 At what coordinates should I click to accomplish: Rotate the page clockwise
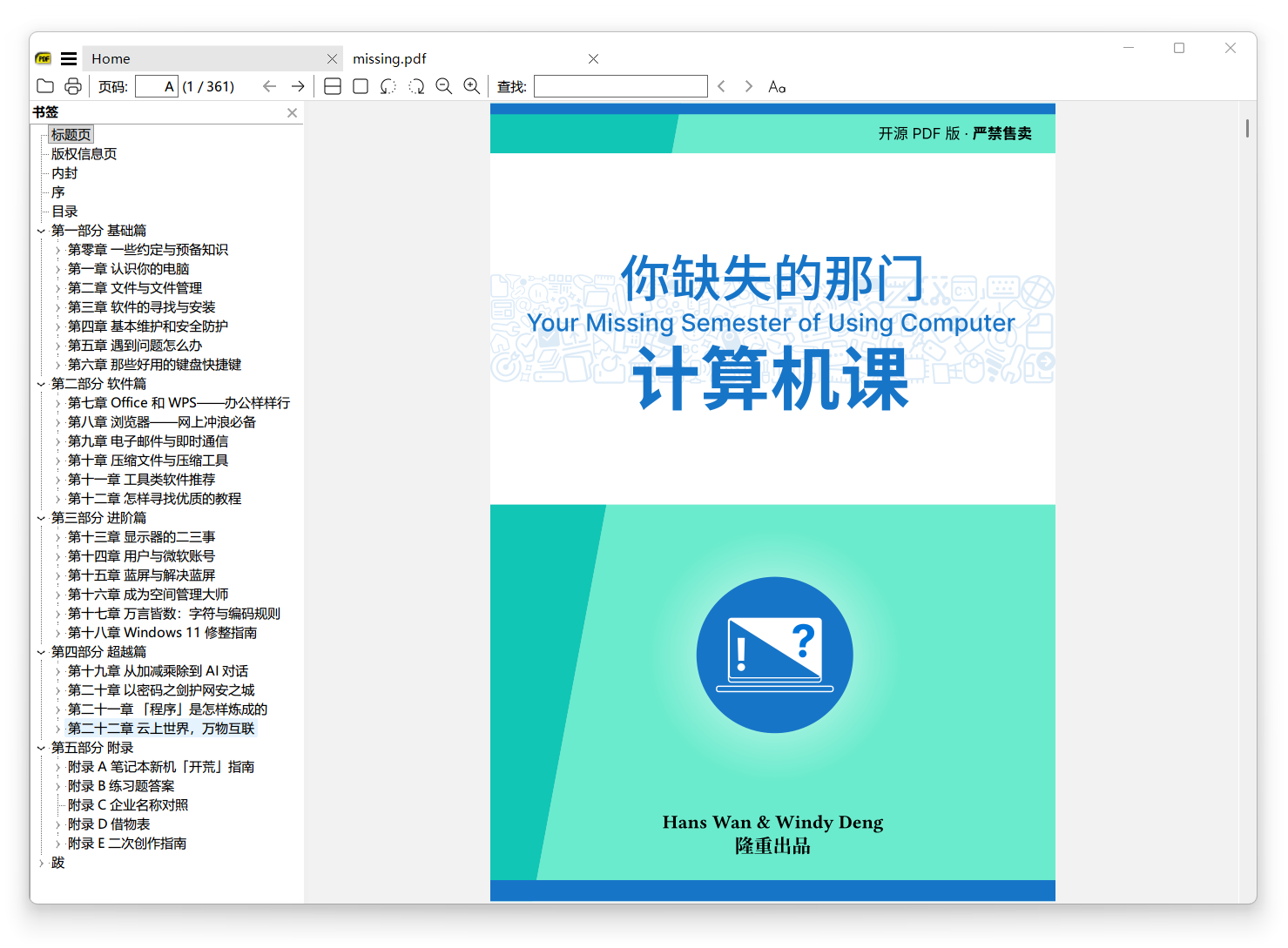[x=416, y=85]
